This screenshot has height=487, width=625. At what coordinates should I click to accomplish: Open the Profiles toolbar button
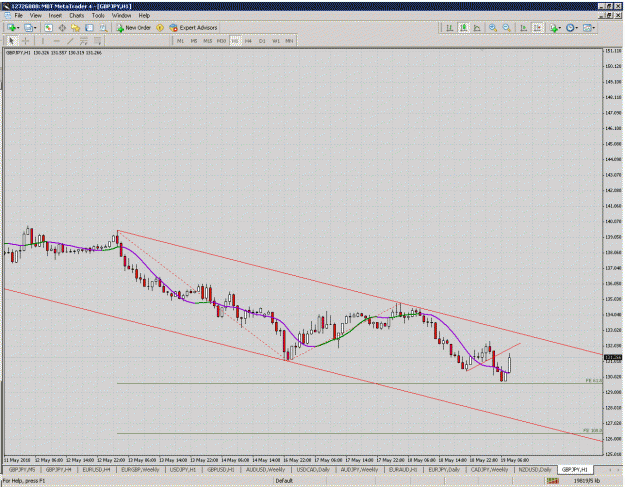[28, 28]
